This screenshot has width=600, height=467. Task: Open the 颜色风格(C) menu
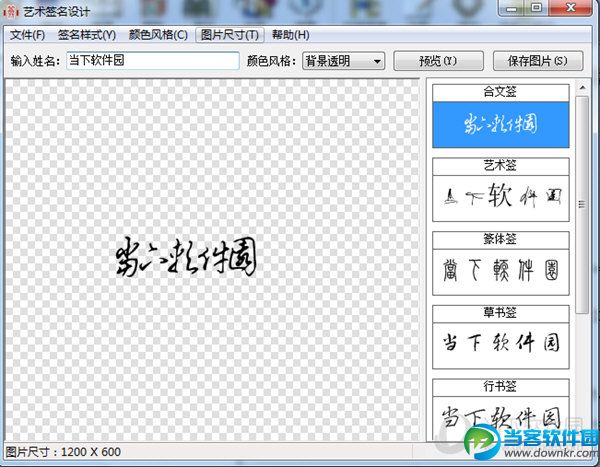tap(158, 35)
